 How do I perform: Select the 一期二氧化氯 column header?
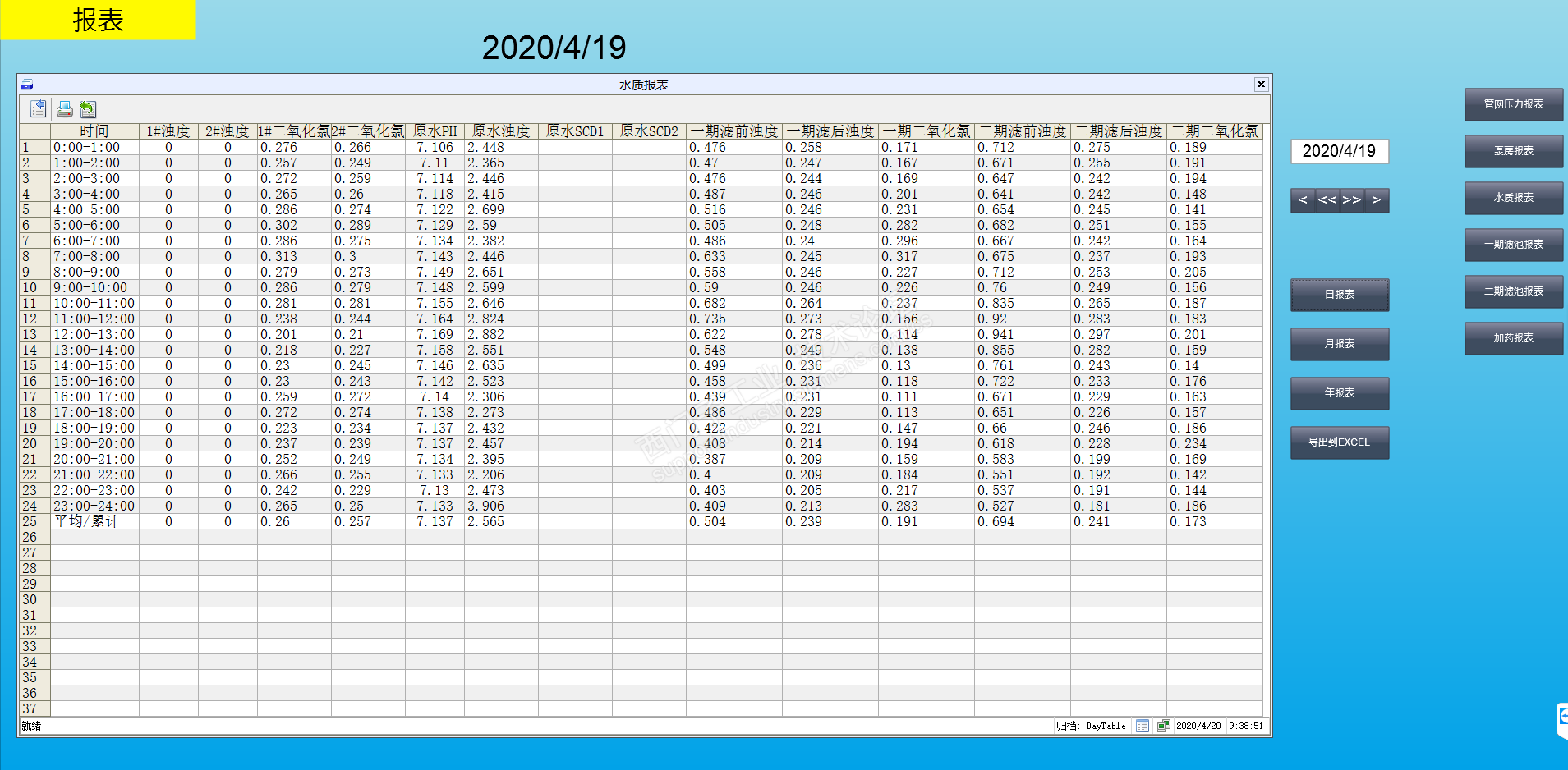pyautogui.click(x=927, y=131)
